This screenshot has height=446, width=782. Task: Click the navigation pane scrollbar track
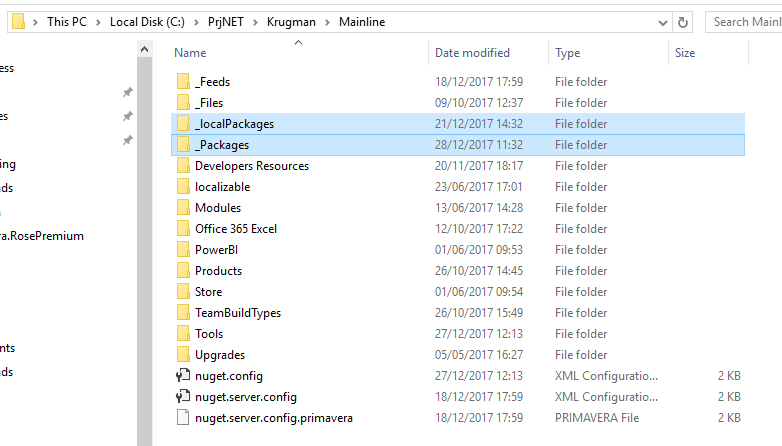[145, 251]
